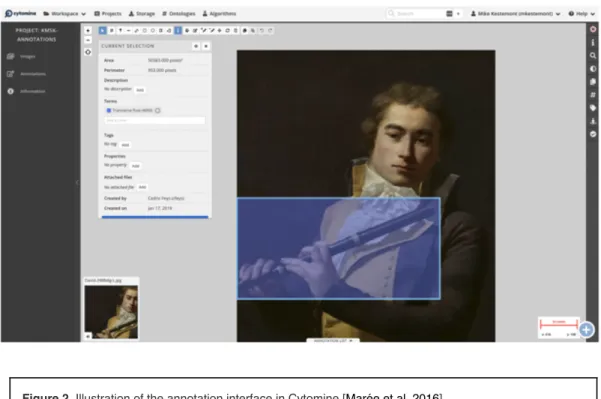The image size is (601, 399).
Task: Add a description with the Add button
Action: [140, 90]
